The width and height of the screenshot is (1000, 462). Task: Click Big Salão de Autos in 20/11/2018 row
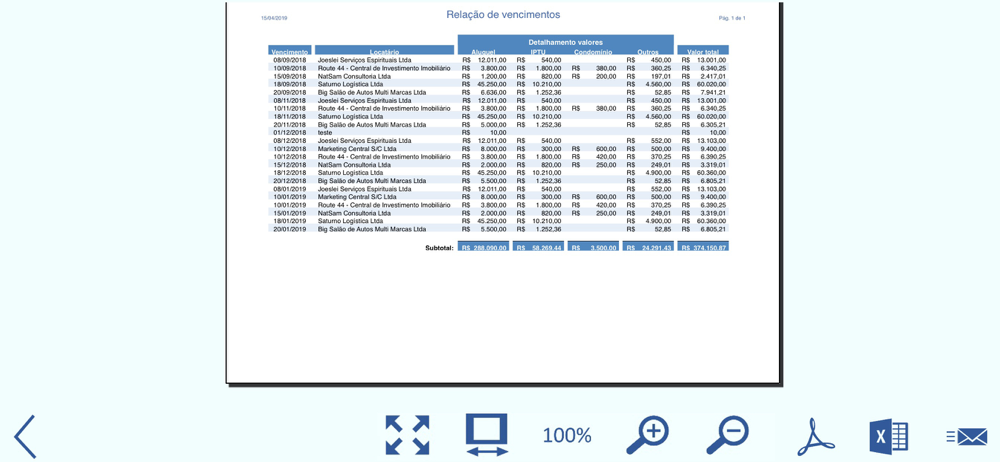[372, 124]
